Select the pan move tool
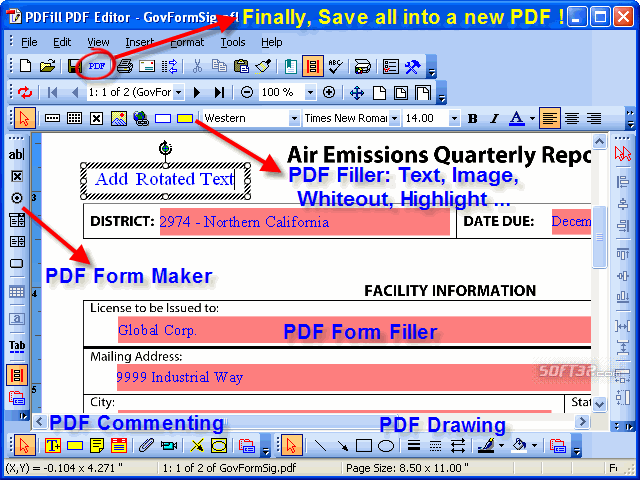Screen dimensions: 640x480 [x=357, y=93]
